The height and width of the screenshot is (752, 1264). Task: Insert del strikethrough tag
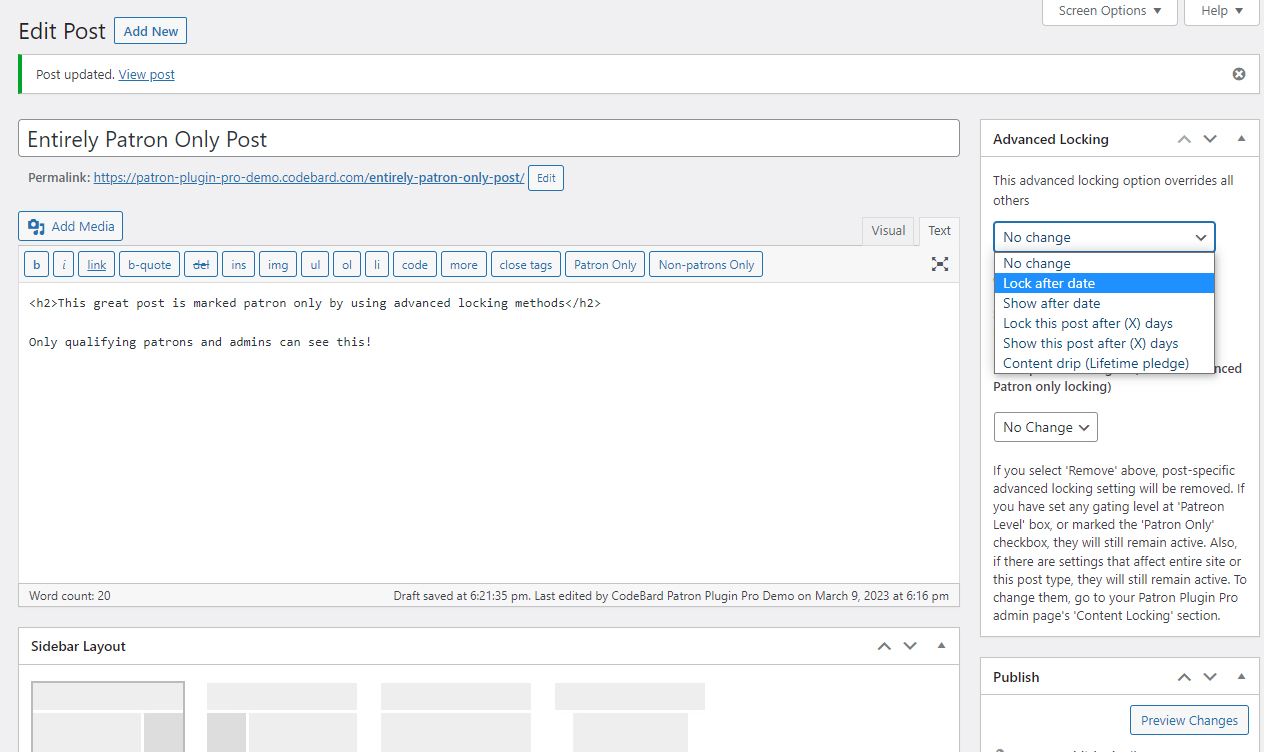(x=201, y=265)
